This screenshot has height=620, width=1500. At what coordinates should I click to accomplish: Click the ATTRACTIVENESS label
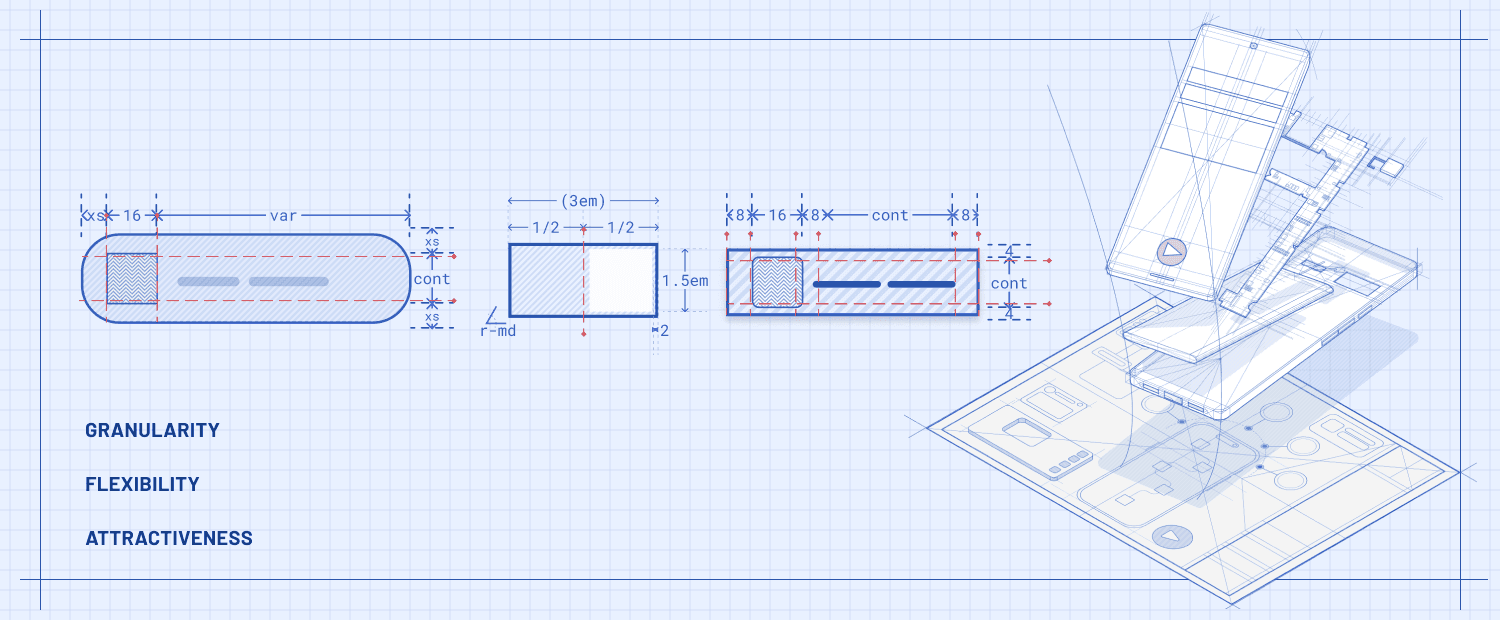pos(169,537)
